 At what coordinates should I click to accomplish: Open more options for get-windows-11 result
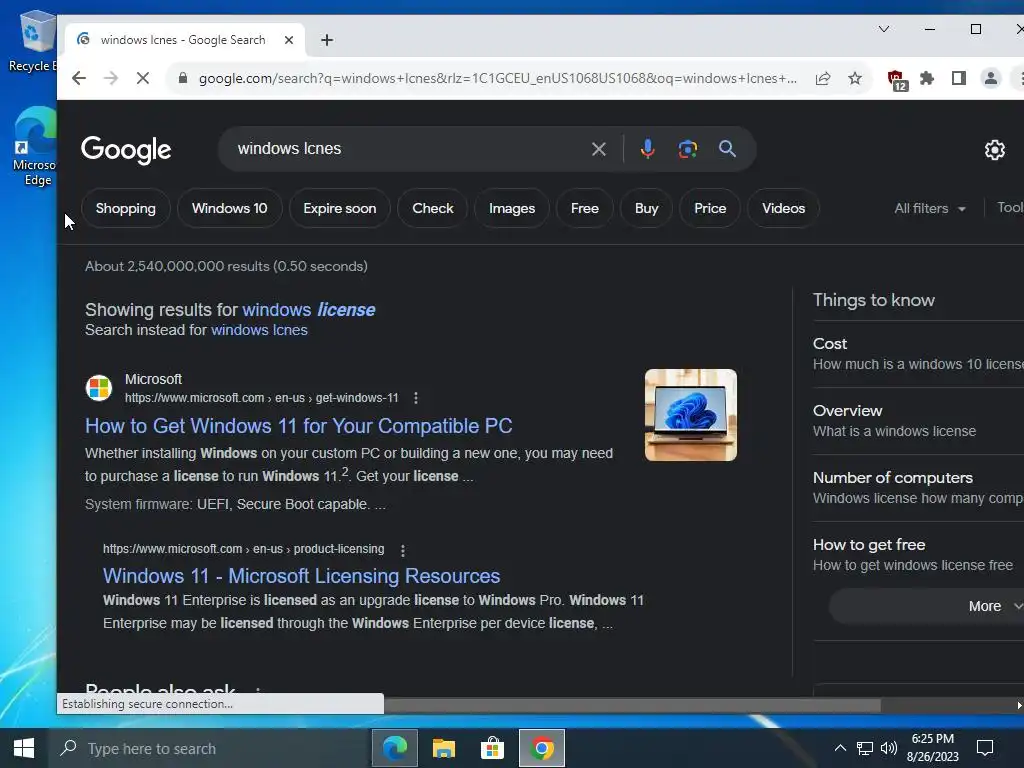coord(416,398)
